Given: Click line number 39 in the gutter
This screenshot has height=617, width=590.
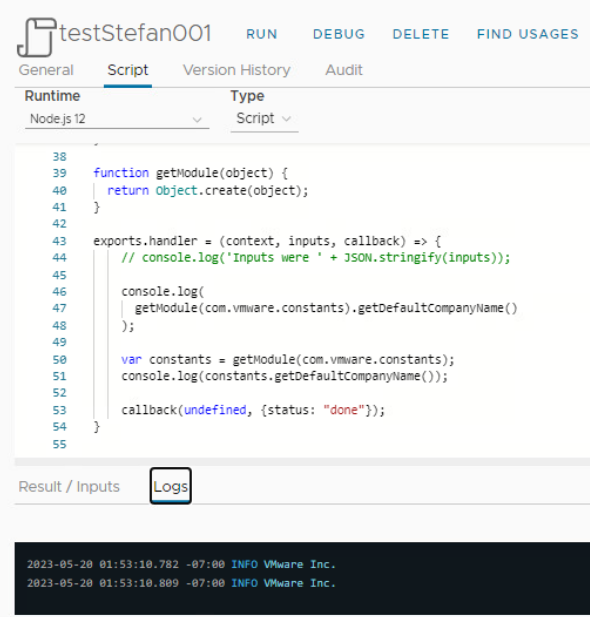Looking at the screenshot, I should [x=59, y=173].
